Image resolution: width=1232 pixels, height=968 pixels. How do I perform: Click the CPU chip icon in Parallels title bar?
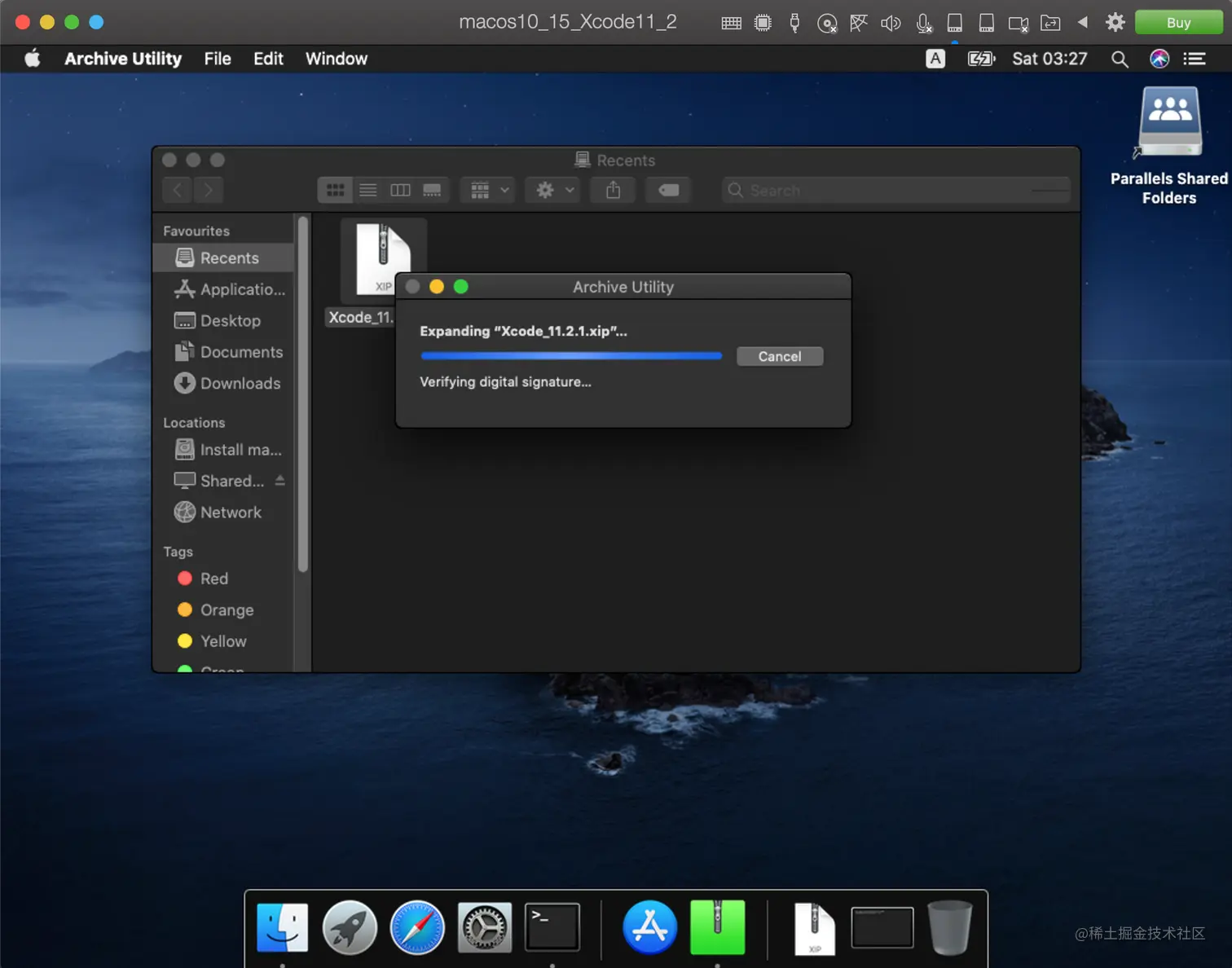pos(763,23)
